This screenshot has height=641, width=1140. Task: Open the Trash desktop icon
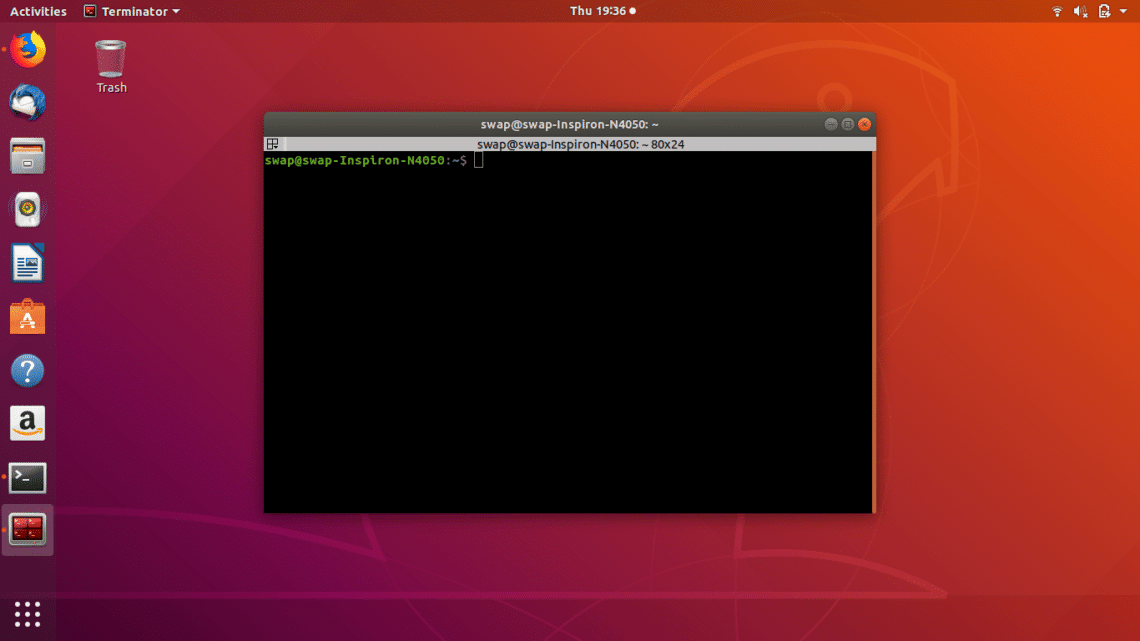point(111,60)
